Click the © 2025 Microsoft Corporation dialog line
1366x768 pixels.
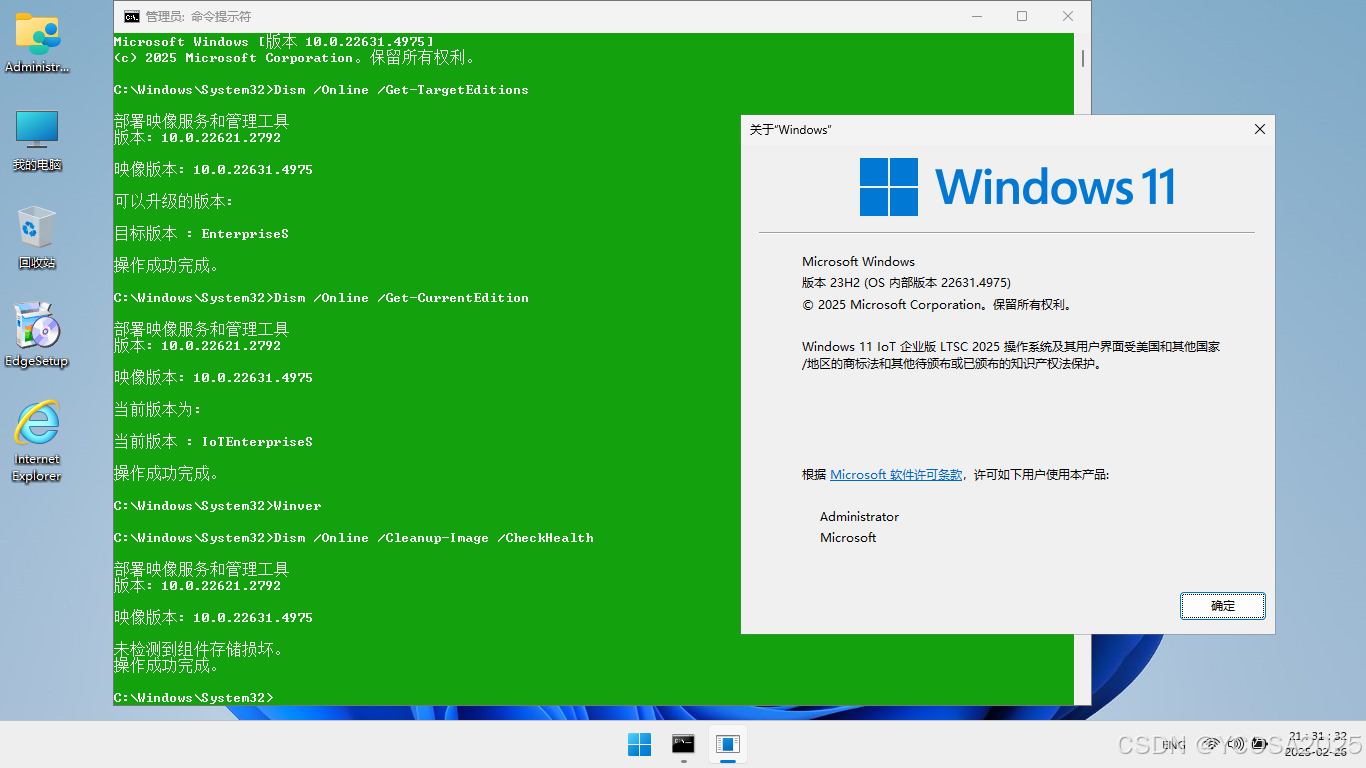[x=937, y=305]
